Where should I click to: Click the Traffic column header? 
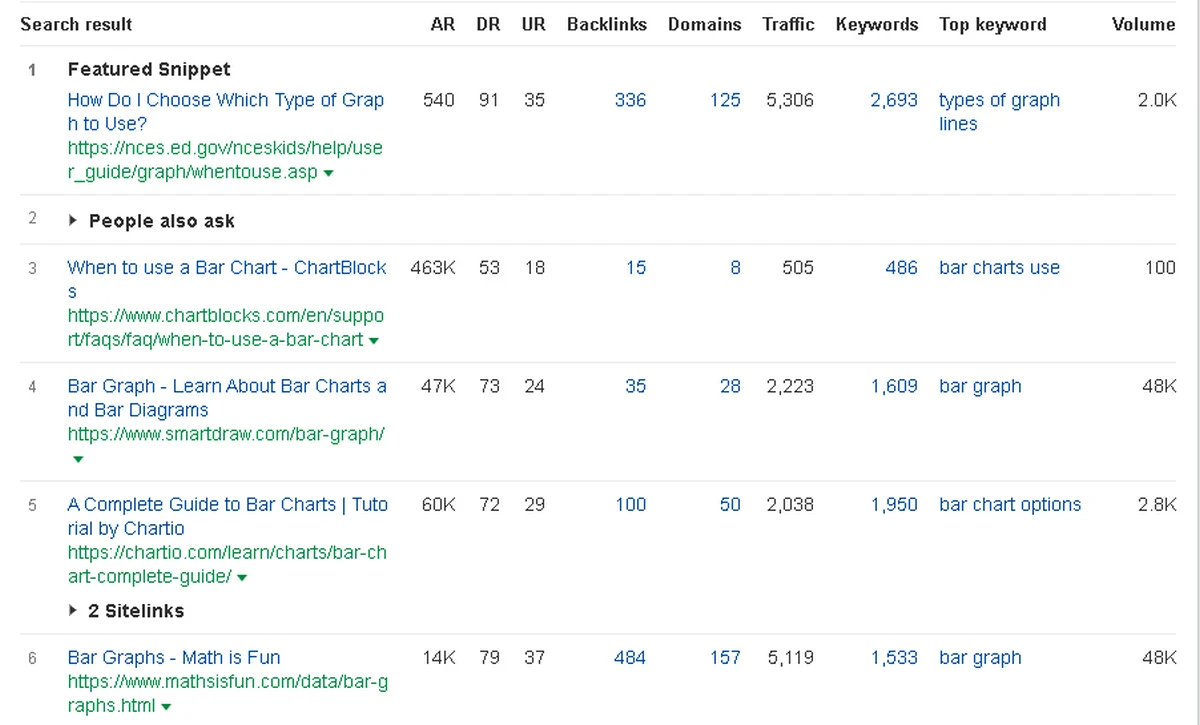[x=788, y=24]
